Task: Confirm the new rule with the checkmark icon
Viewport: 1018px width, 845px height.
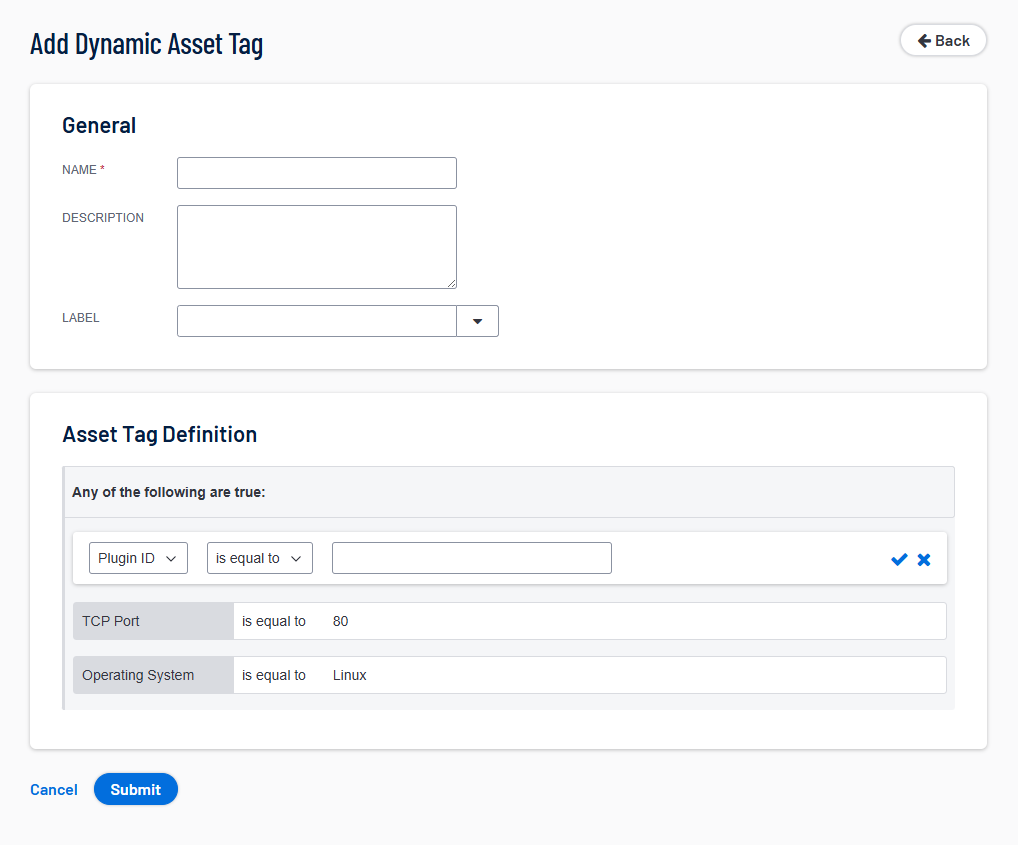Action: pyautogui.click(x=898, y=559)
